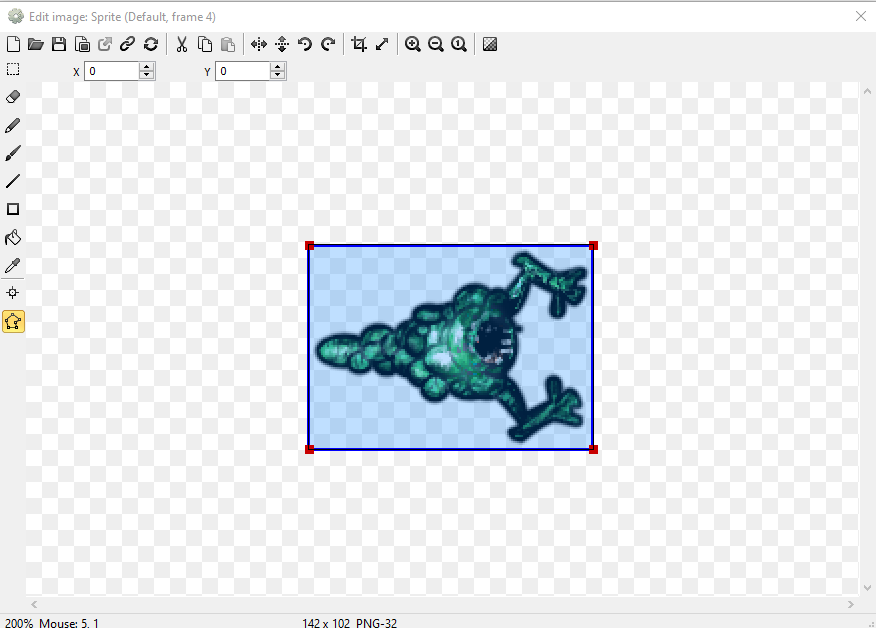Viewport: 876px width, 628px height.
Task: Click the Resize diagonal arrow icon
Action: (382, 44)
